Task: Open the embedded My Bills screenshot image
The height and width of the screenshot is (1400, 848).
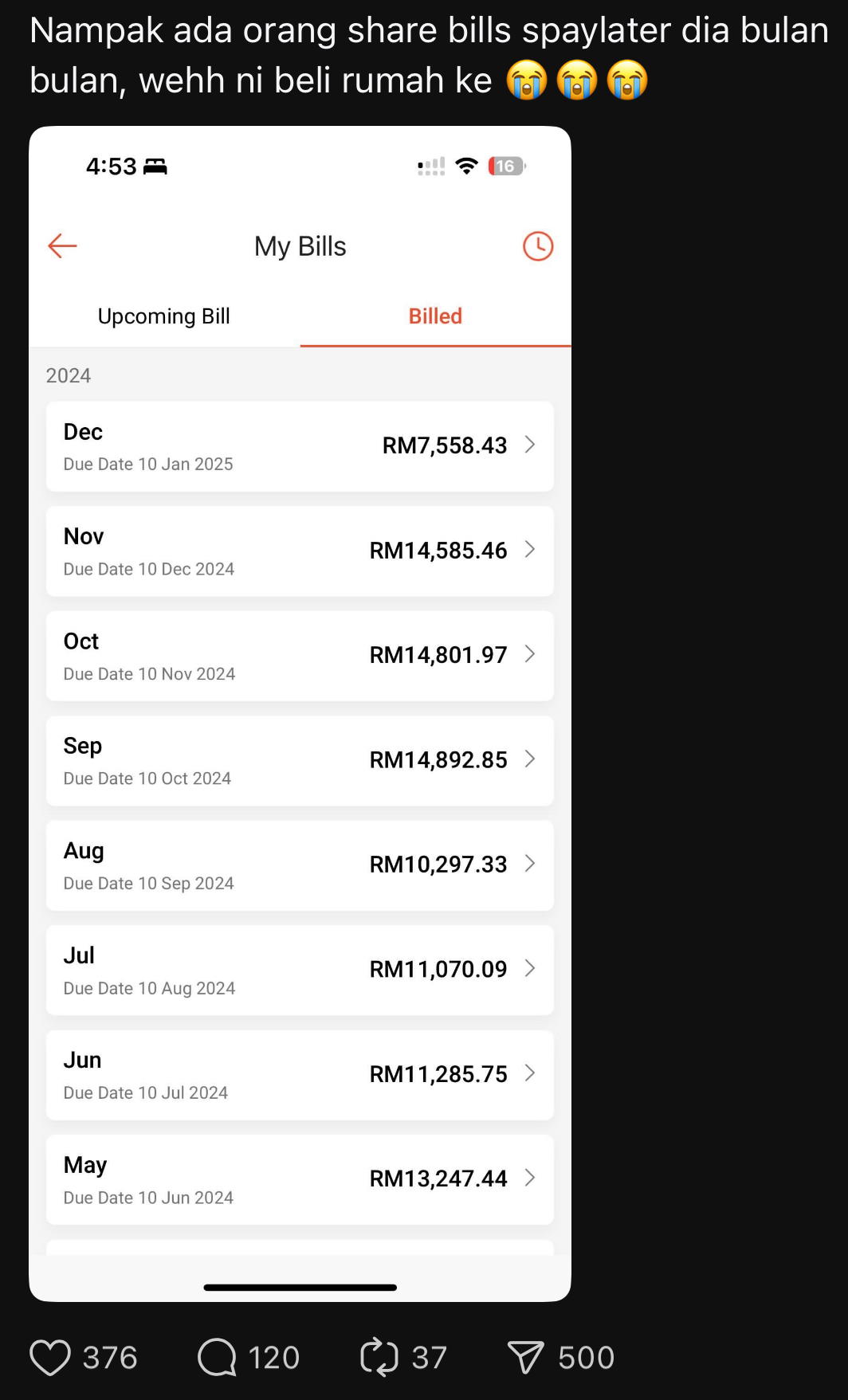Action: (x=300, y=714)
